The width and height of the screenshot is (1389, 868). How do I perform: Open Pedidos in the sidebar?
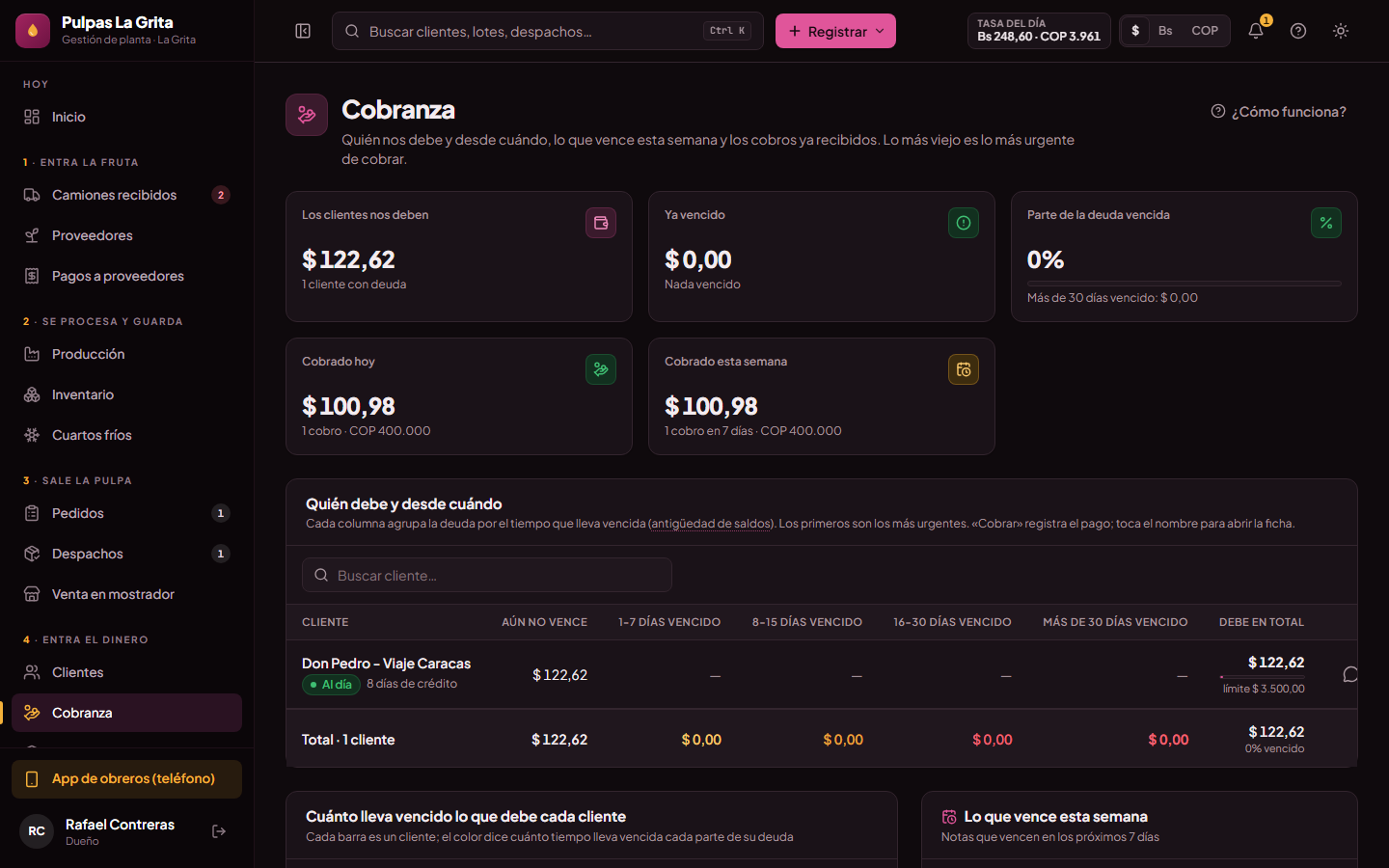coord(126,513)
